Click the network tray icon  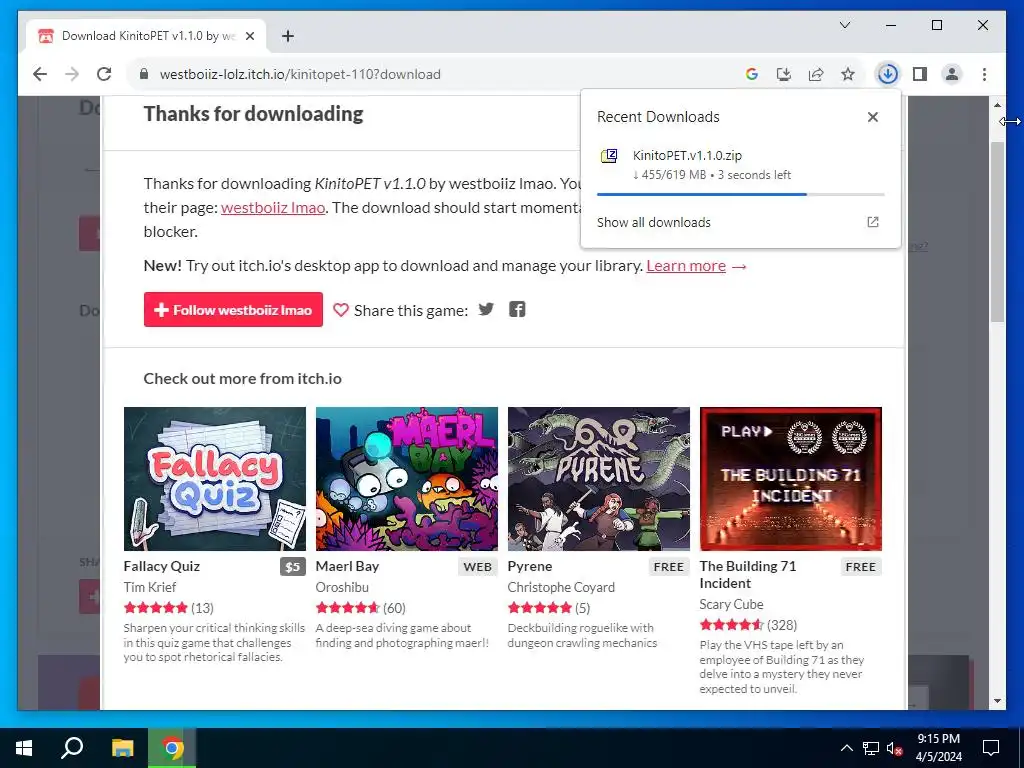[x=870, y=748]
